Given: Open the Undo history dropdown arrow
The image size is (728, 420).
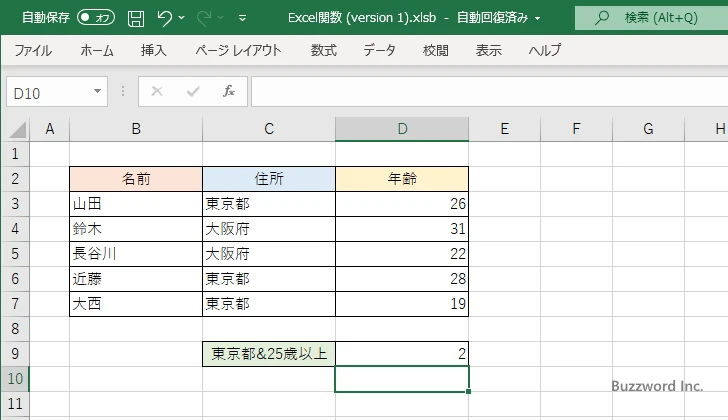Looking at the screenshot, I should tap(182, 18).
